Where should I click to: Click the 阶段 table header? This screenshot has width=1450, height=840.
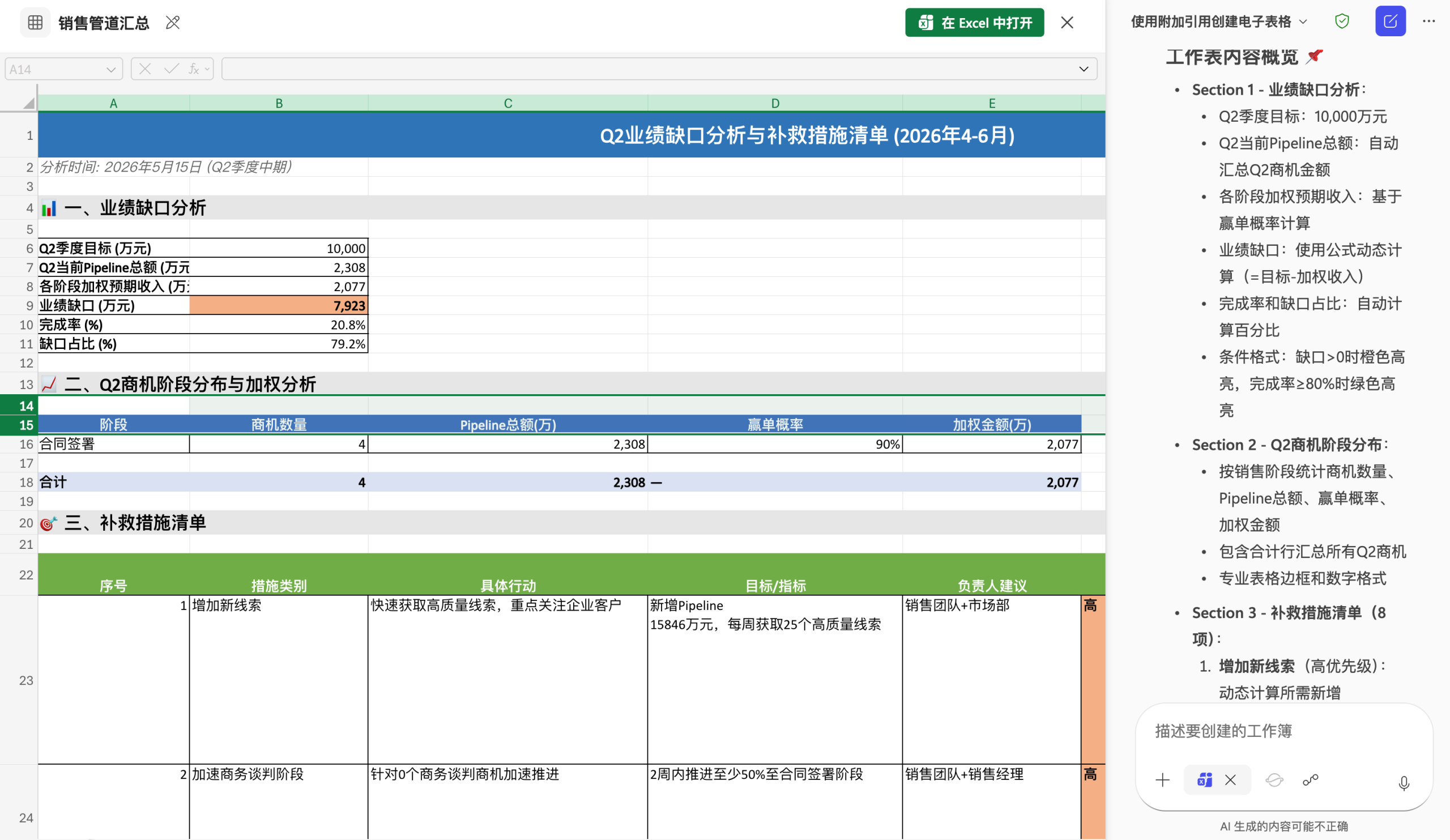(113, 425)
